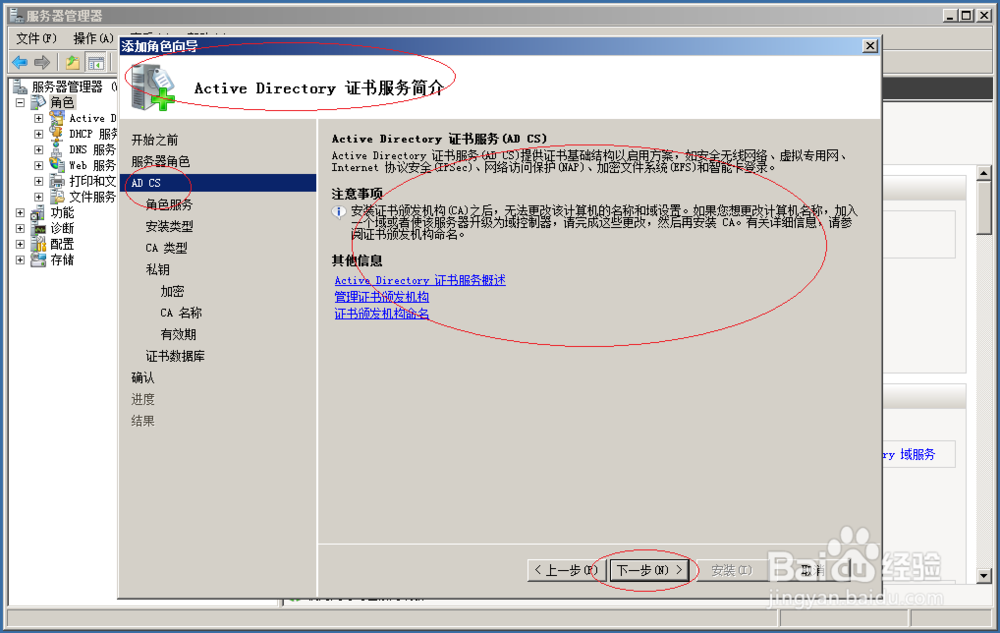Screen dimensions: 1000x633
Task: Open the 文件(F) menu
Action: tap(36, 38)
